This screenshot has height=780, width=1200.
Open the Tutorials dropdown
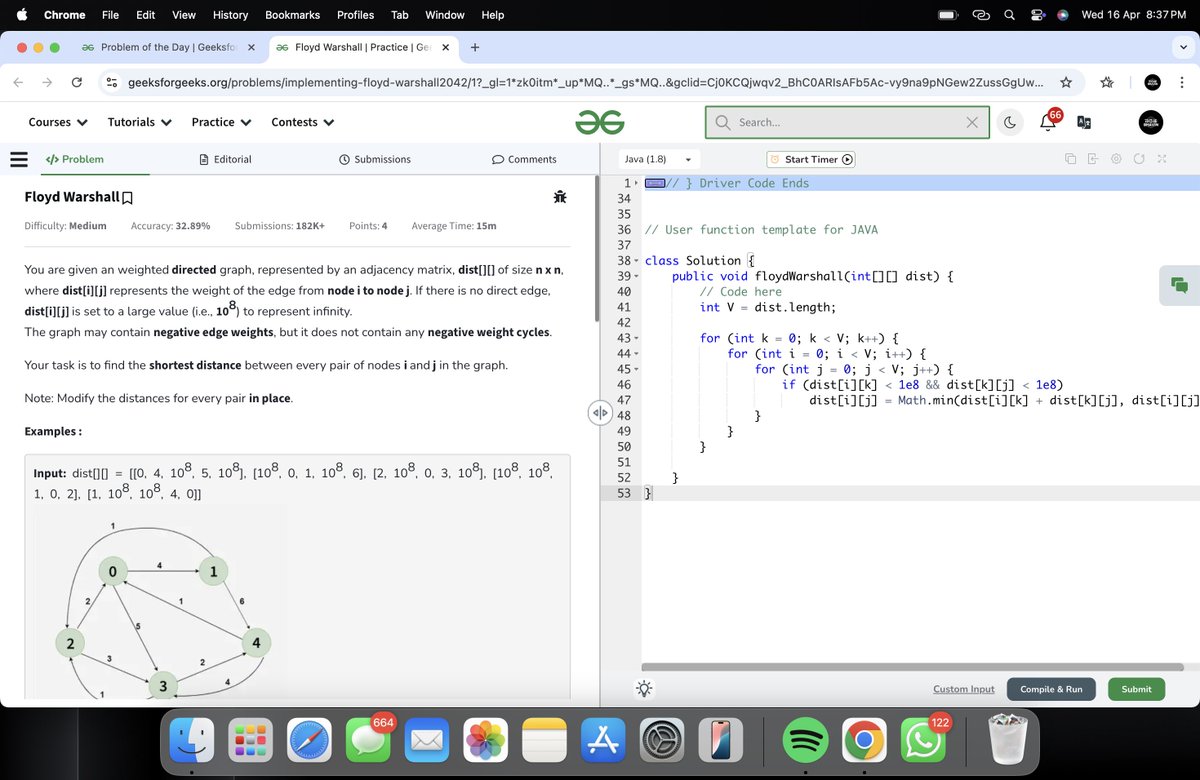[140, 122]
